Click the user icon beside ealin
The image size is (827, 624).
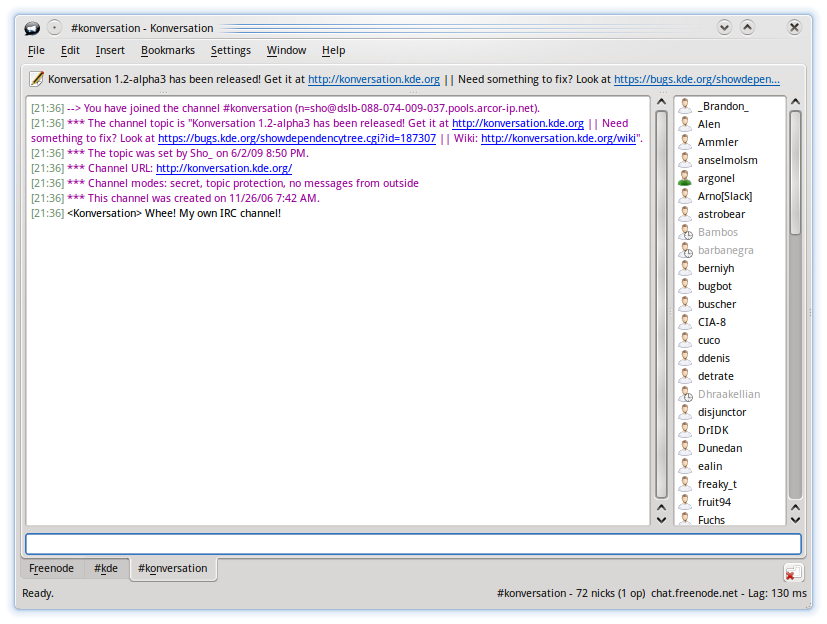click(x=685, y=466)
